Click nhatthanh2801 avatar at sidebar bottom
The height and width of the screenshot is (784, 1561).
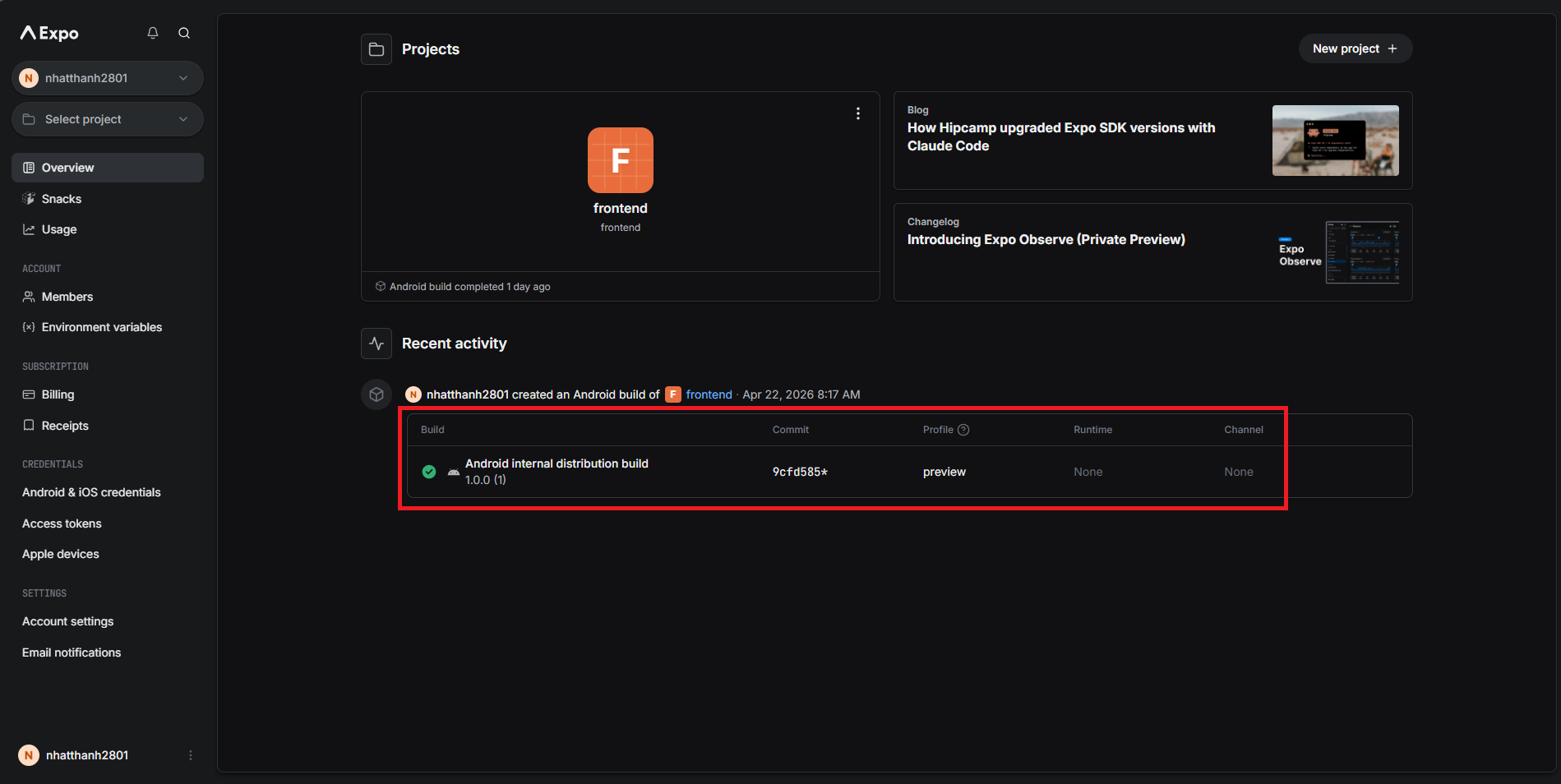coord(29,755)
